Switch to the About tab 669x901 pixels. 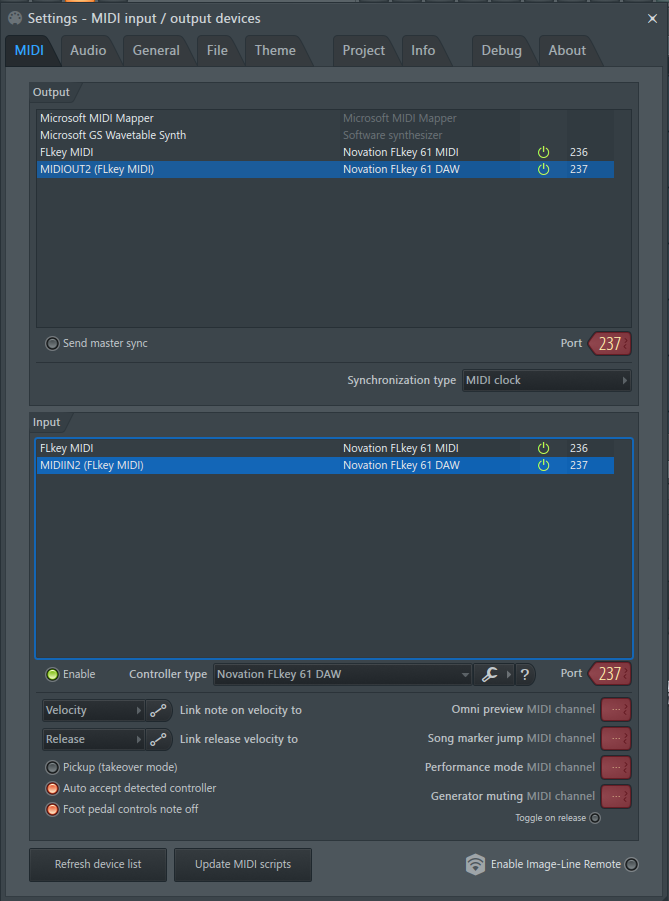[x=567, y=51]
